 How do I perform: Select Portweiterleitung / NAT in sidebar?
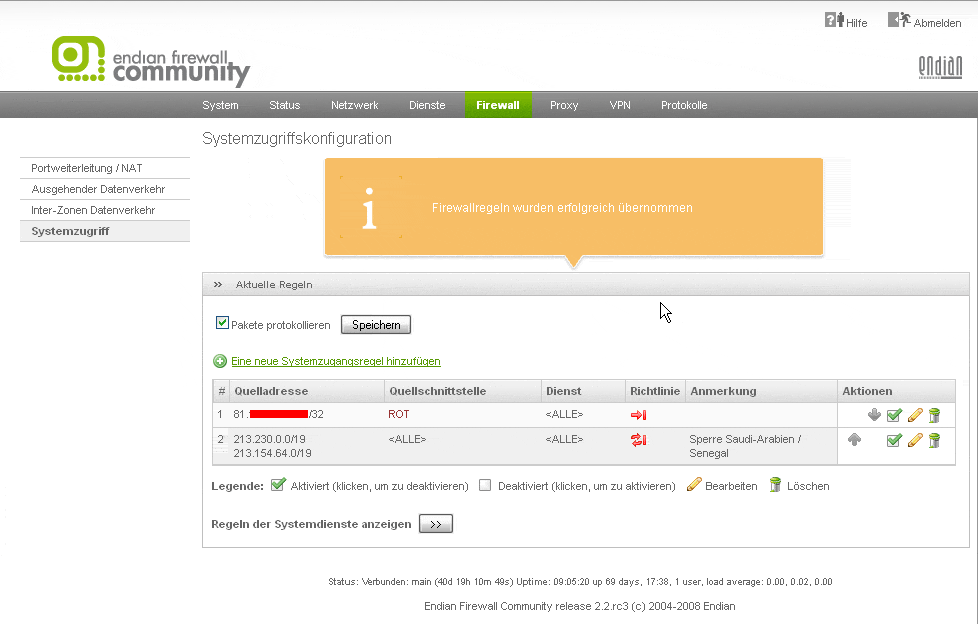coord(86,168)
